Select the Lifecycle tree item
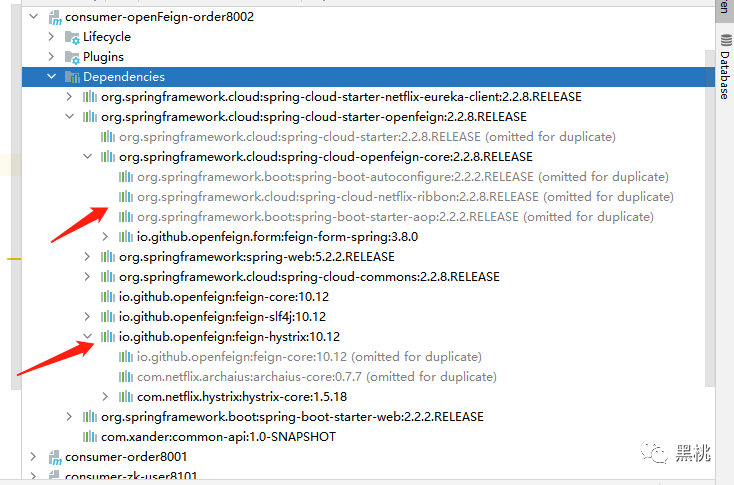734x485 pixels. (107, 37)
